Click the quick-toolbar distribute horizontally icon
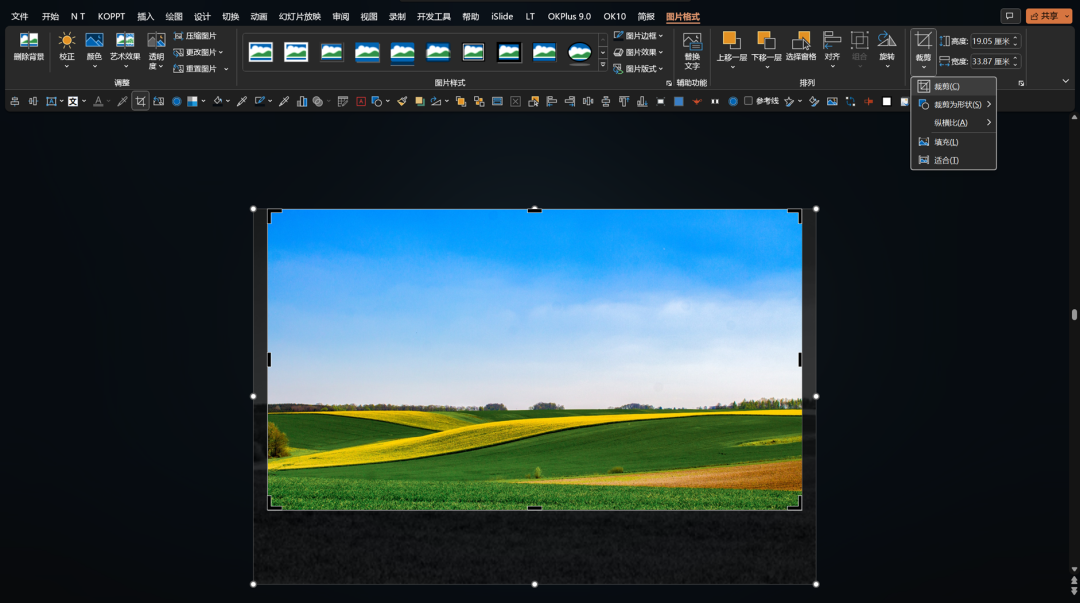Image resolution: width=1080 pixels, height=603 pixels. point(588,101)
